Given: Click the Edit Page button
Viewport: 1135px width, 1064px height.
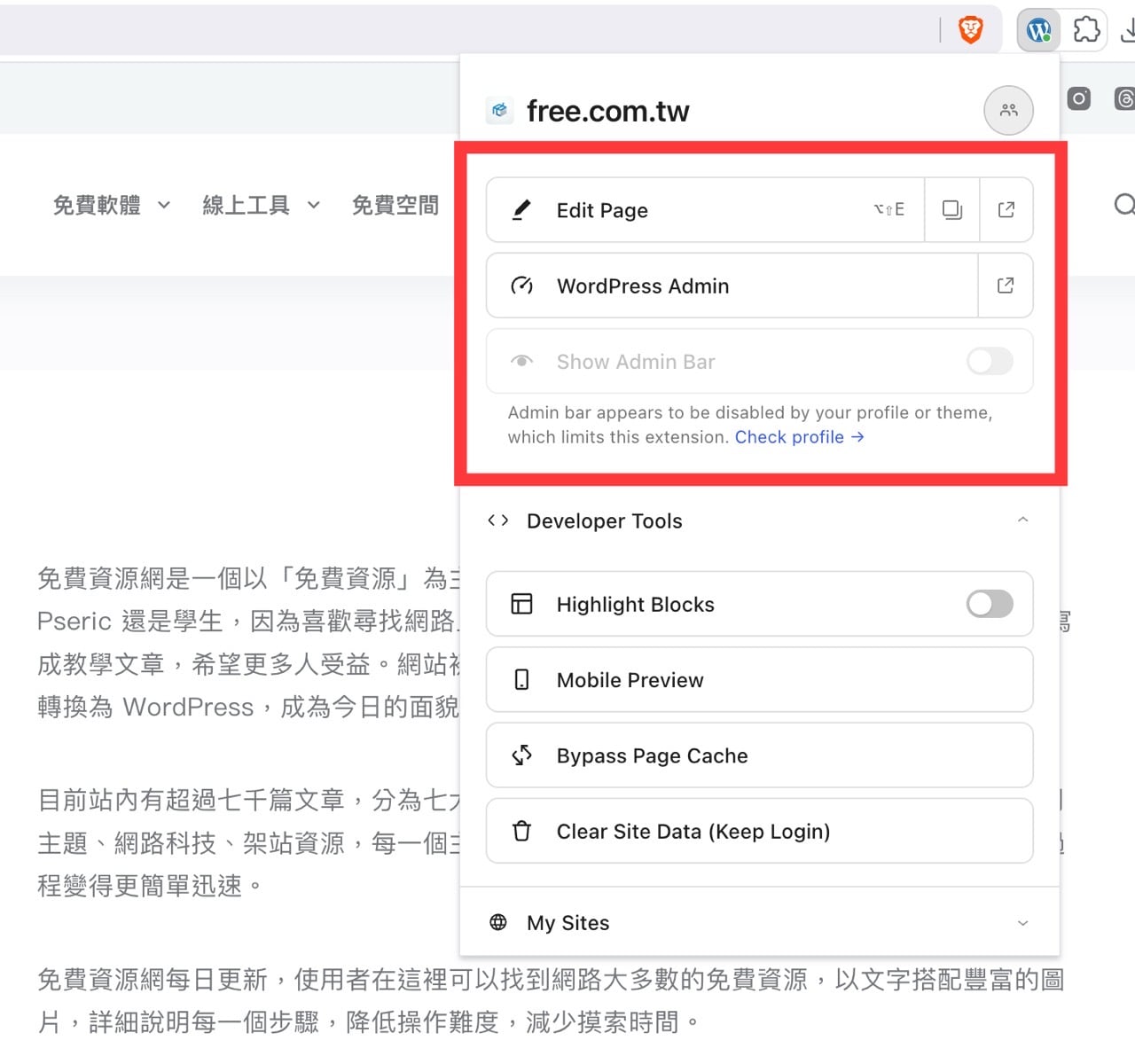Looking at the screenshot, I should (705, 210).
